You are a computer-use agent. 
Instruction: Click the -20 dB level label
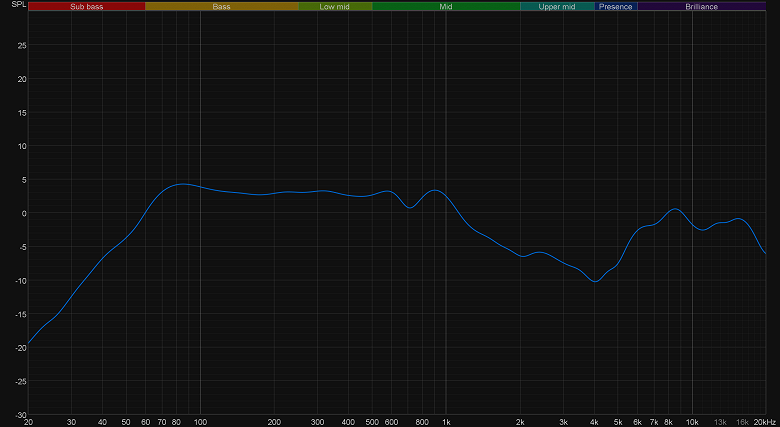click(20, 348)
